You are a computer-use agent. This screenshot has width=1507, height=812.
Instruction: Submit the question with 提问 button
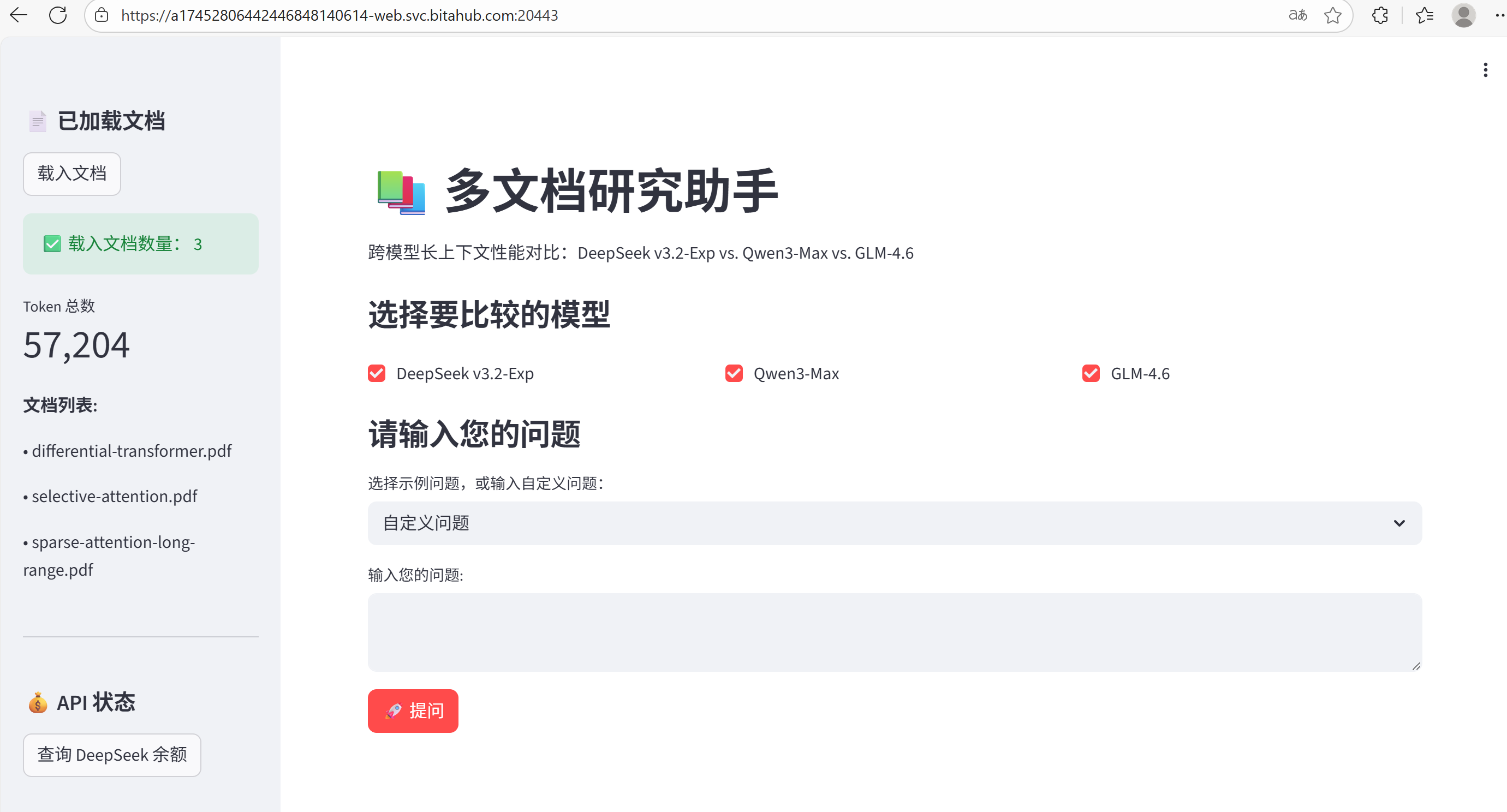413,711
